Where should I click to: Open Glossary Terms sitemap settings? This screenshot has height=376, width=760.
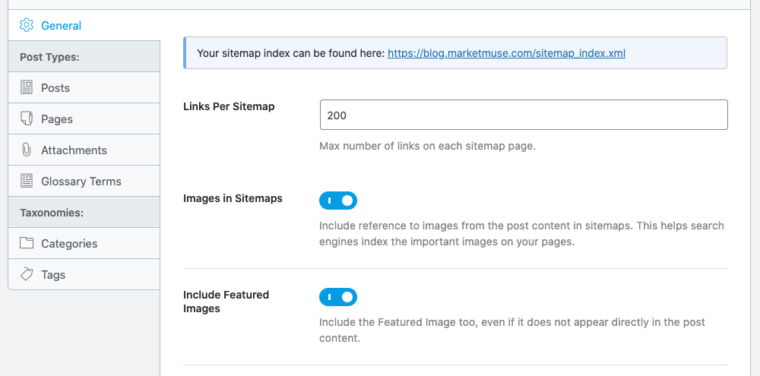pyautogui.click(x=84, y=181)
